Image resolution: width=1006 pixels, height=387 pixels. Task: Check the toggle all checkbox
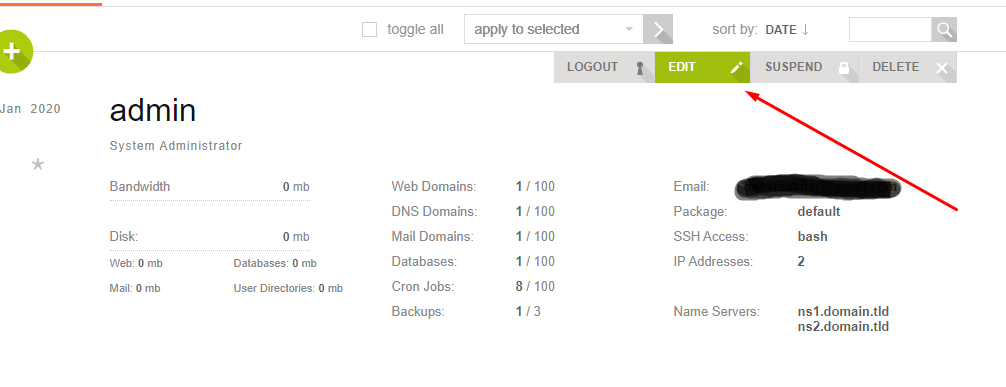(x=370, y=30)
